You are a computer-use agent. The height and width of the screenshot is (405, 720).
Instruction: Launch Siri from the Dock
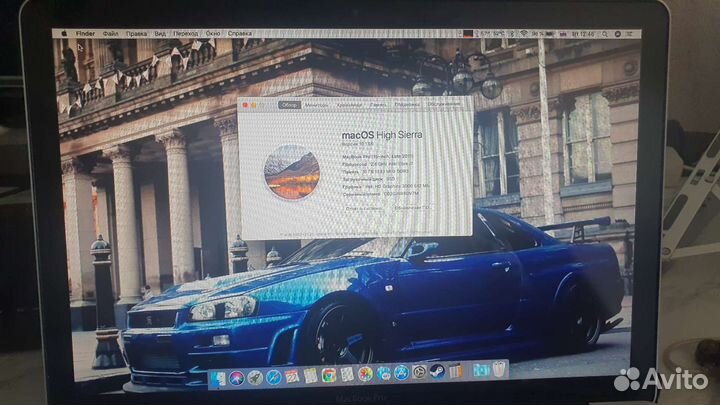coord(236,378)
